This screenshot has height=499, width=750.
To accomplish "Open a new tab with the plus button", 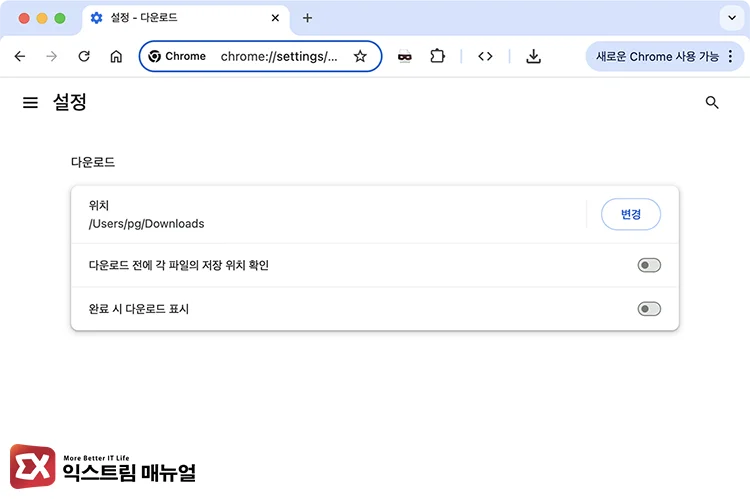I will [x=308, y=18].
